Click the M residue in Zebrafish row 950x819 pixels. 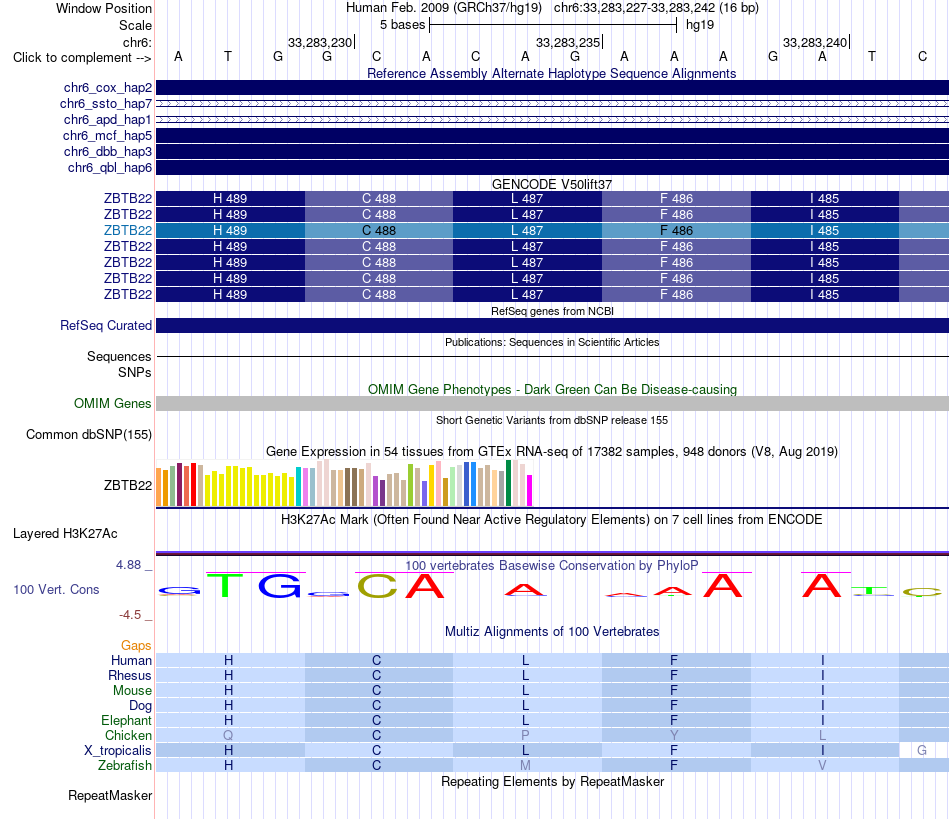[525, 765]
